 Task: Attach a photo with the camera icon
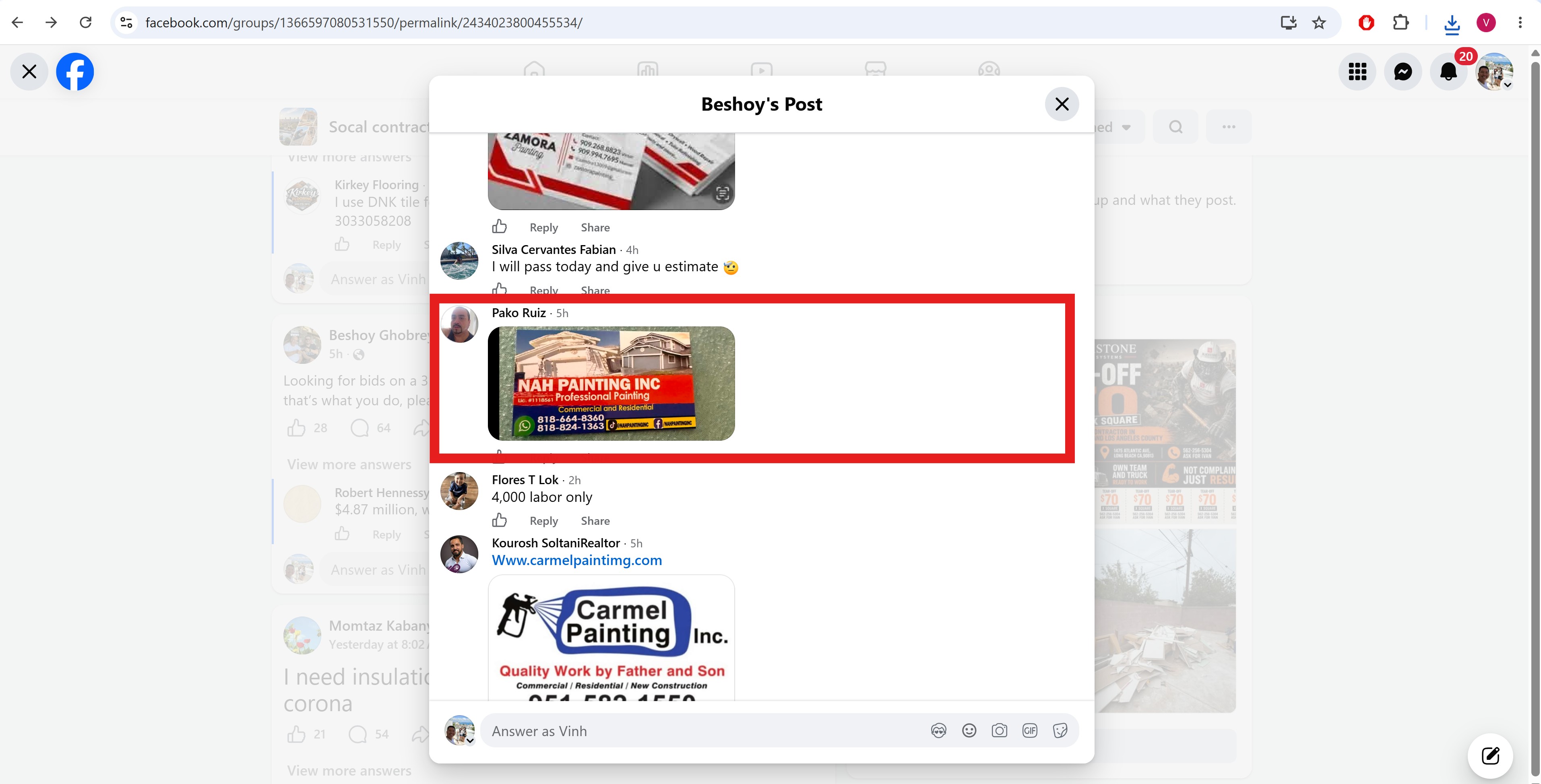coord(999,731)
